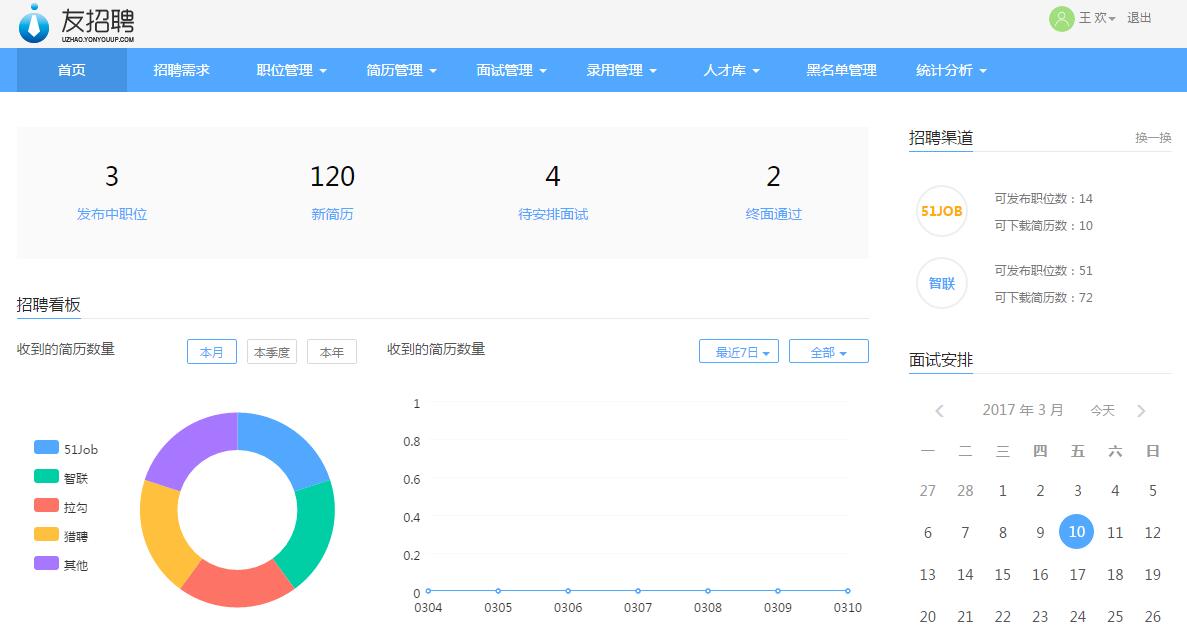Image resolution: width=1187 pixels, height=631 pixels.
Task: Click 可发布职位数：14 text
Action: pyautogui.click(x=1043, y=199)
